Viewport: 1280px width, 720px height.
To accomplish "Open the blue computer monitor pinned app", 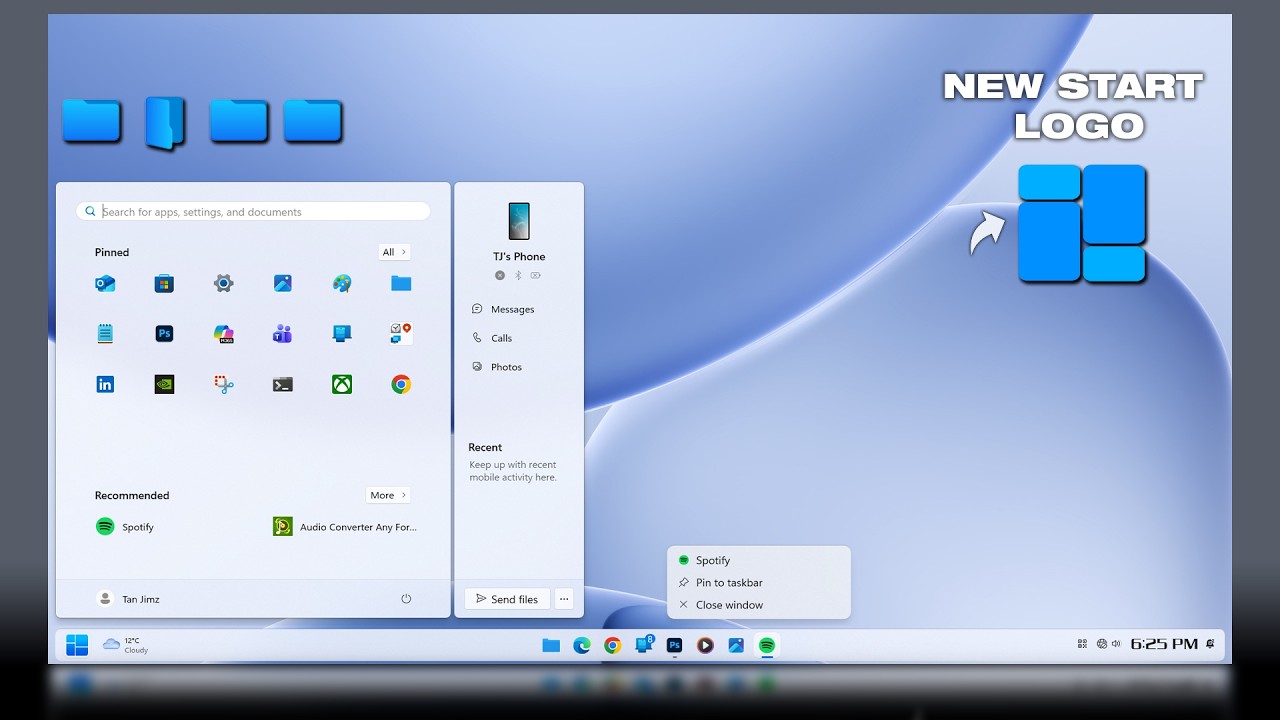I will click(342, 334).
